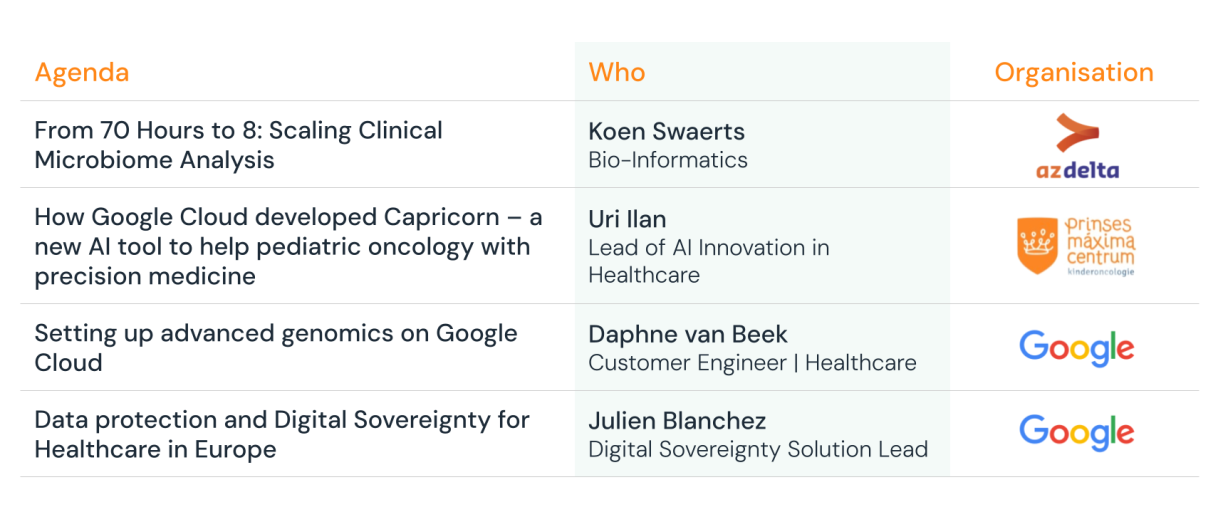Select 'Lead of AI Innovation in Healthcare' text
This screenshot has width=1223, height=507.
coord(709,261)
